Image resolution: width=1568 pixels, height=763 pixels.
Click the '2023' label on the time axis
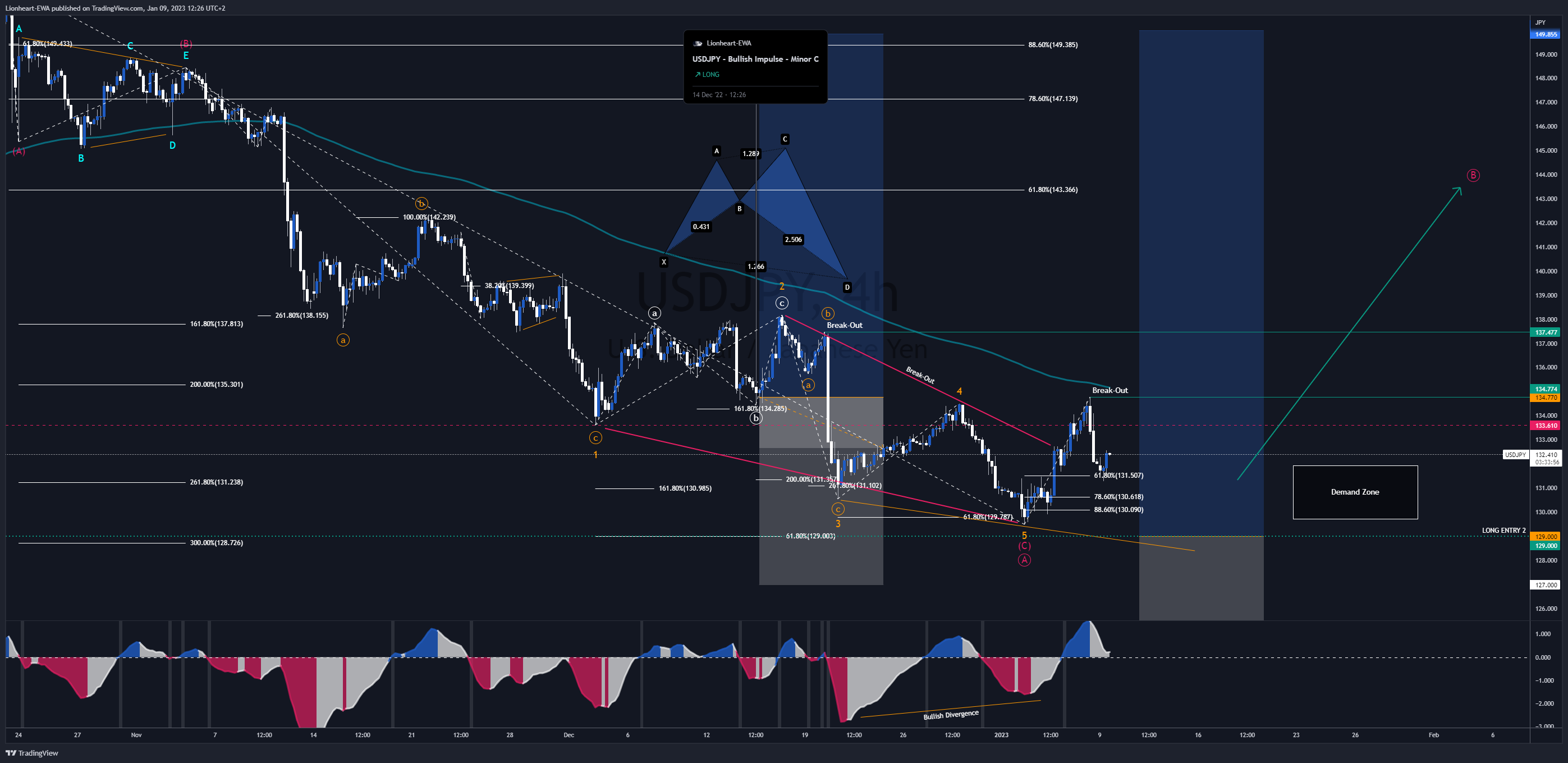1001,735
